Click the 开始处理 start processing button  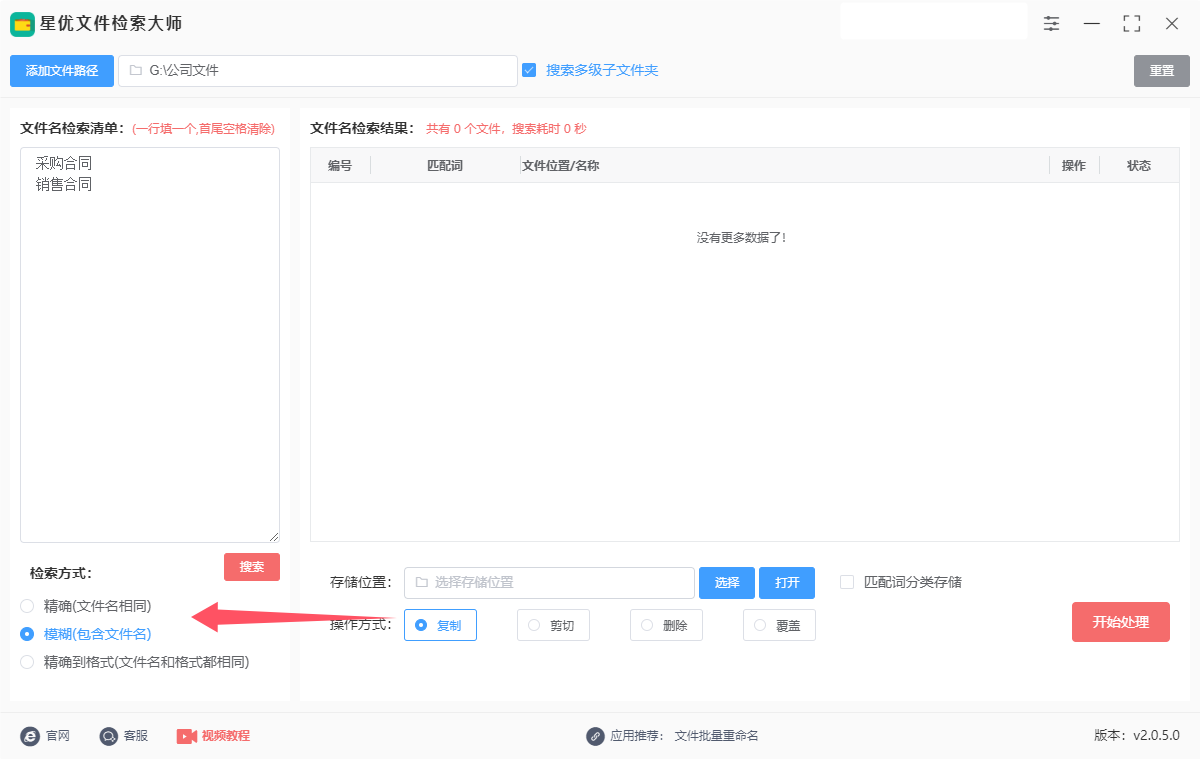(x=1121, y=622)
